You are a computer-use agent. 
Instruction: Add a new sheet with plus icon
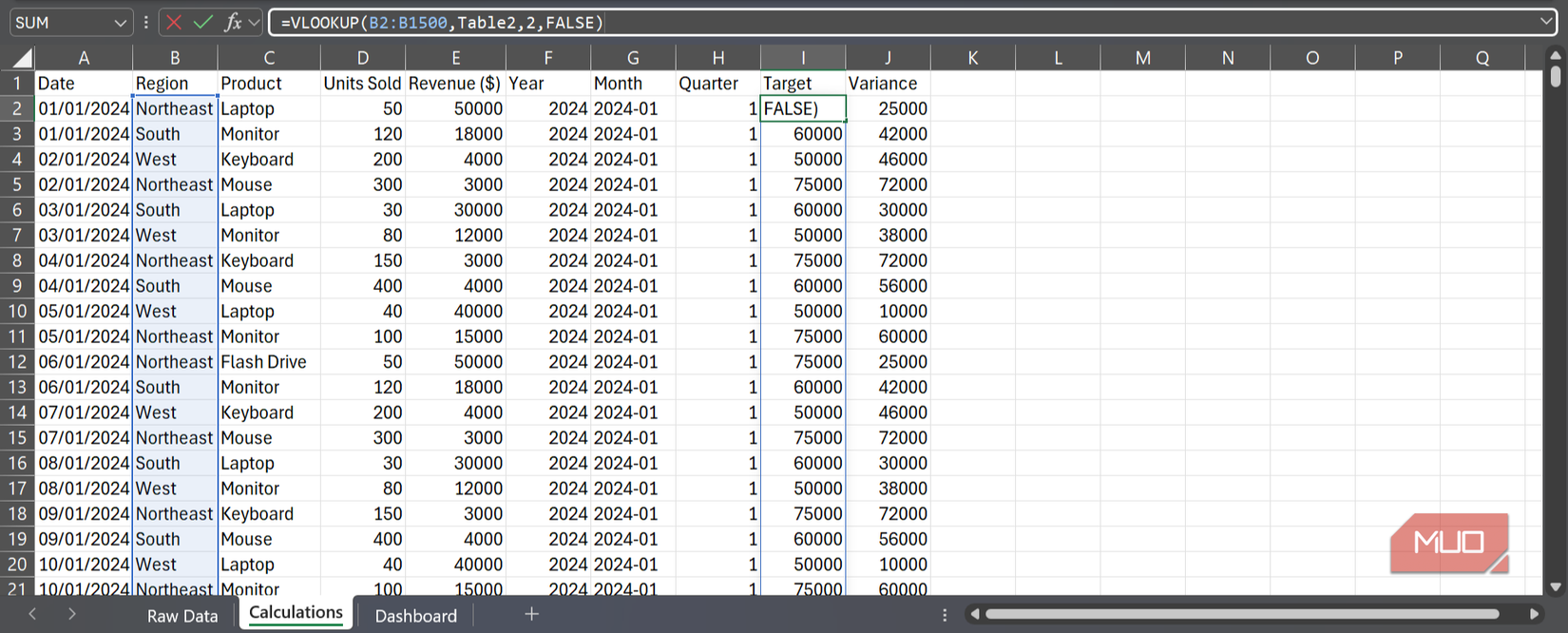[531, 614]
